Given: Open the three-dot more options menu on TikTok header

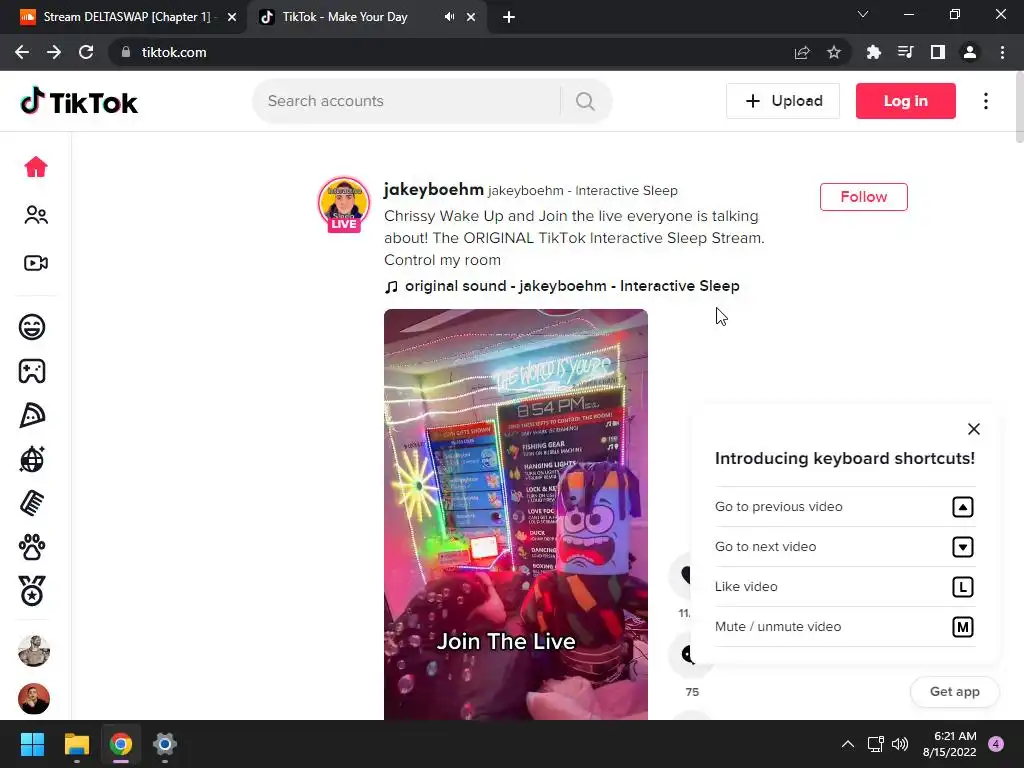Looking at the screenshot, I should (986, 101).
